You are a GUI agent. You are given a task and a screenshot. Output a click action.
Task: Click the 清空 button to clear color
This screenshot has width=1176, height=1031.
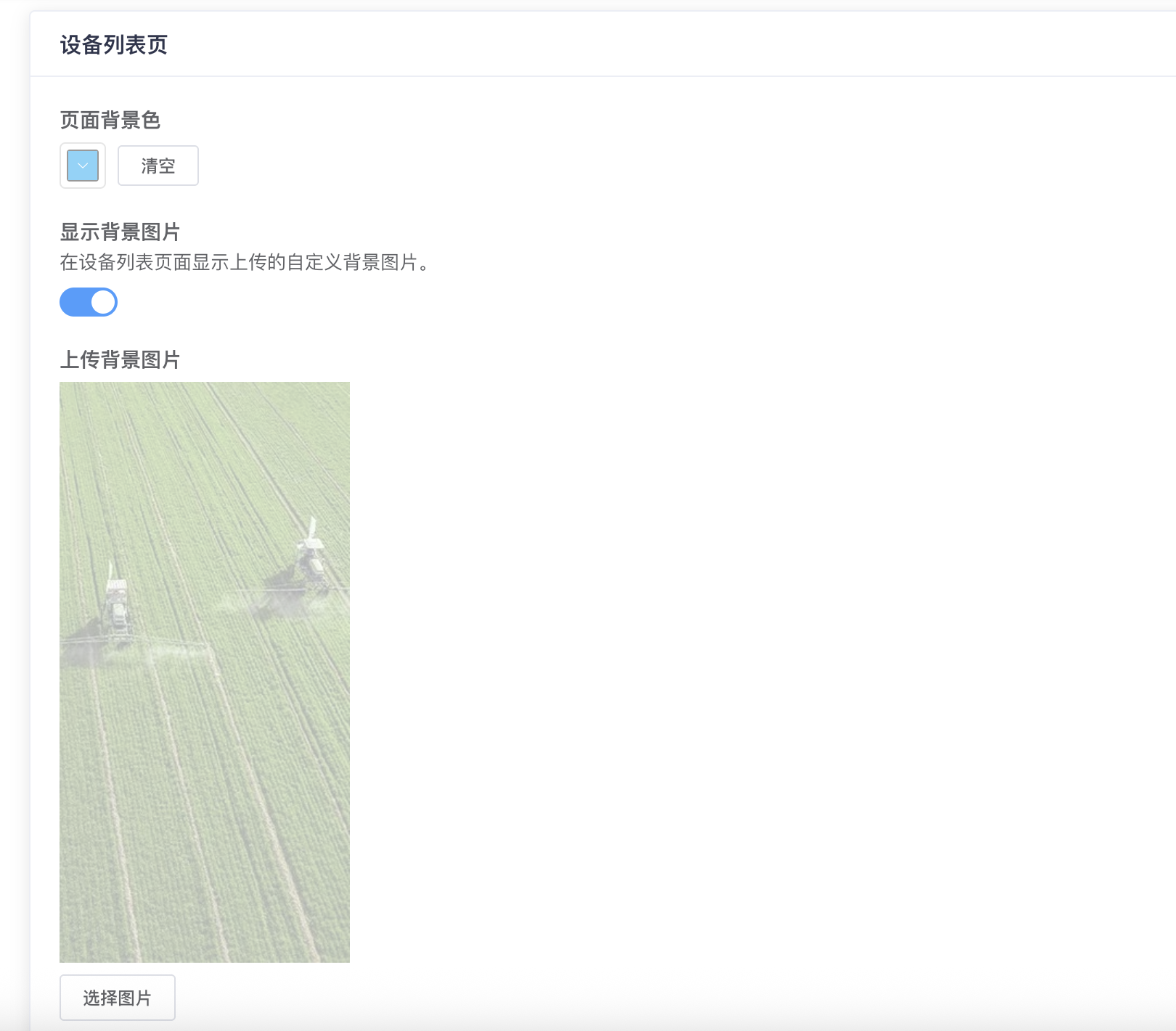pyautogui.click(x=158, y=166)
